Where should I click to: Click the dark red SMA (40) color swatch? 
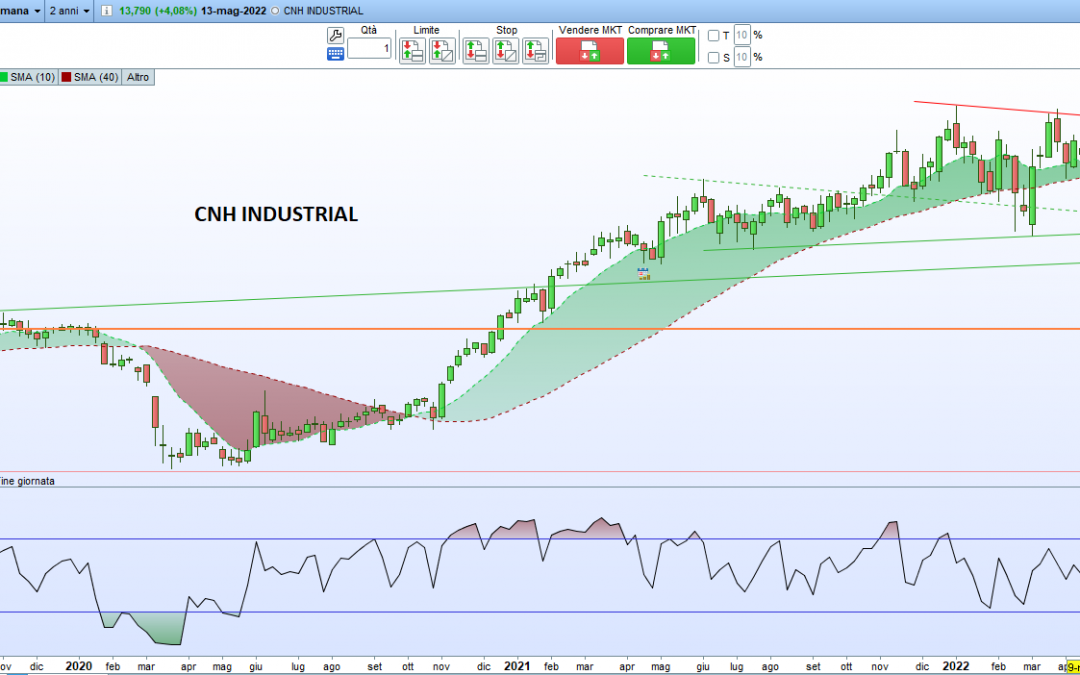tap(66, 77)
